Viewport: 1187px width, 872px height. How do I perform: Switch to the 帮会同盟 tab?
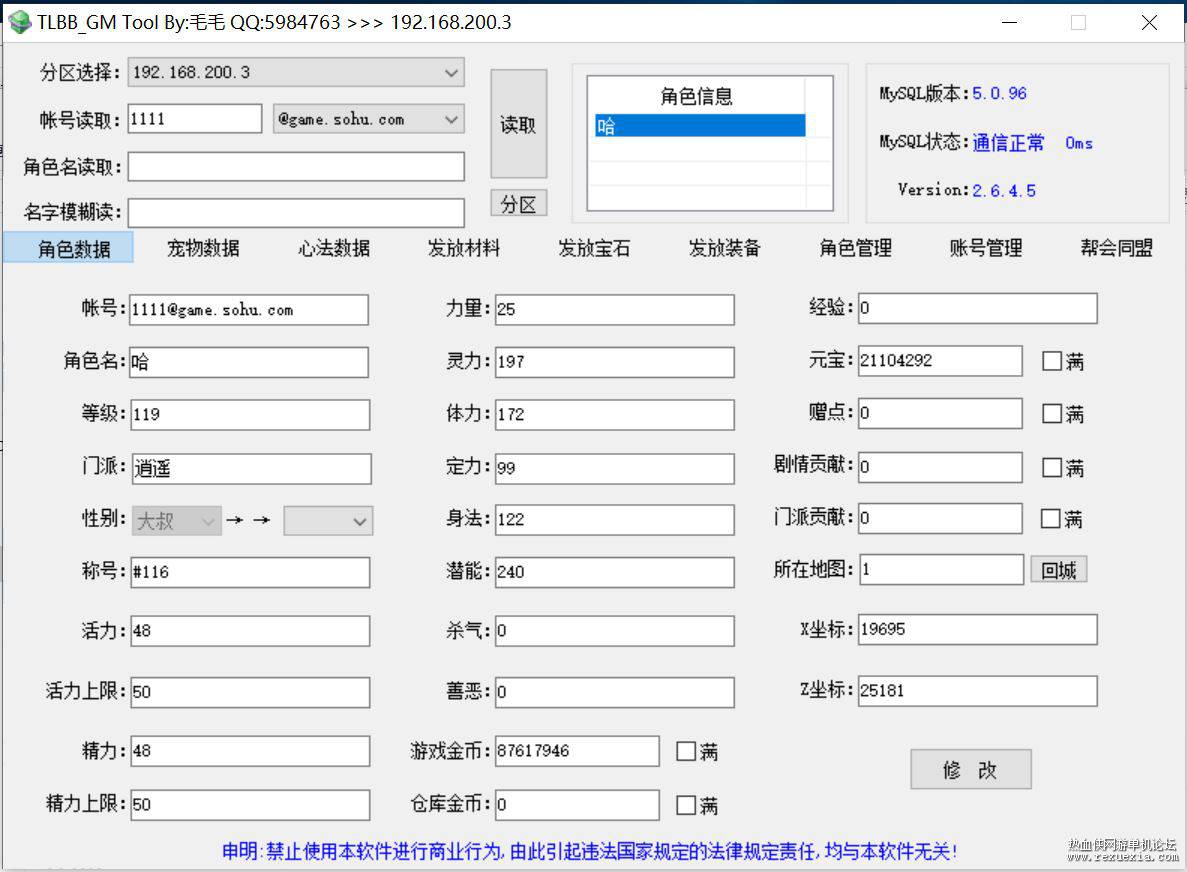[x=1116, y=248]
